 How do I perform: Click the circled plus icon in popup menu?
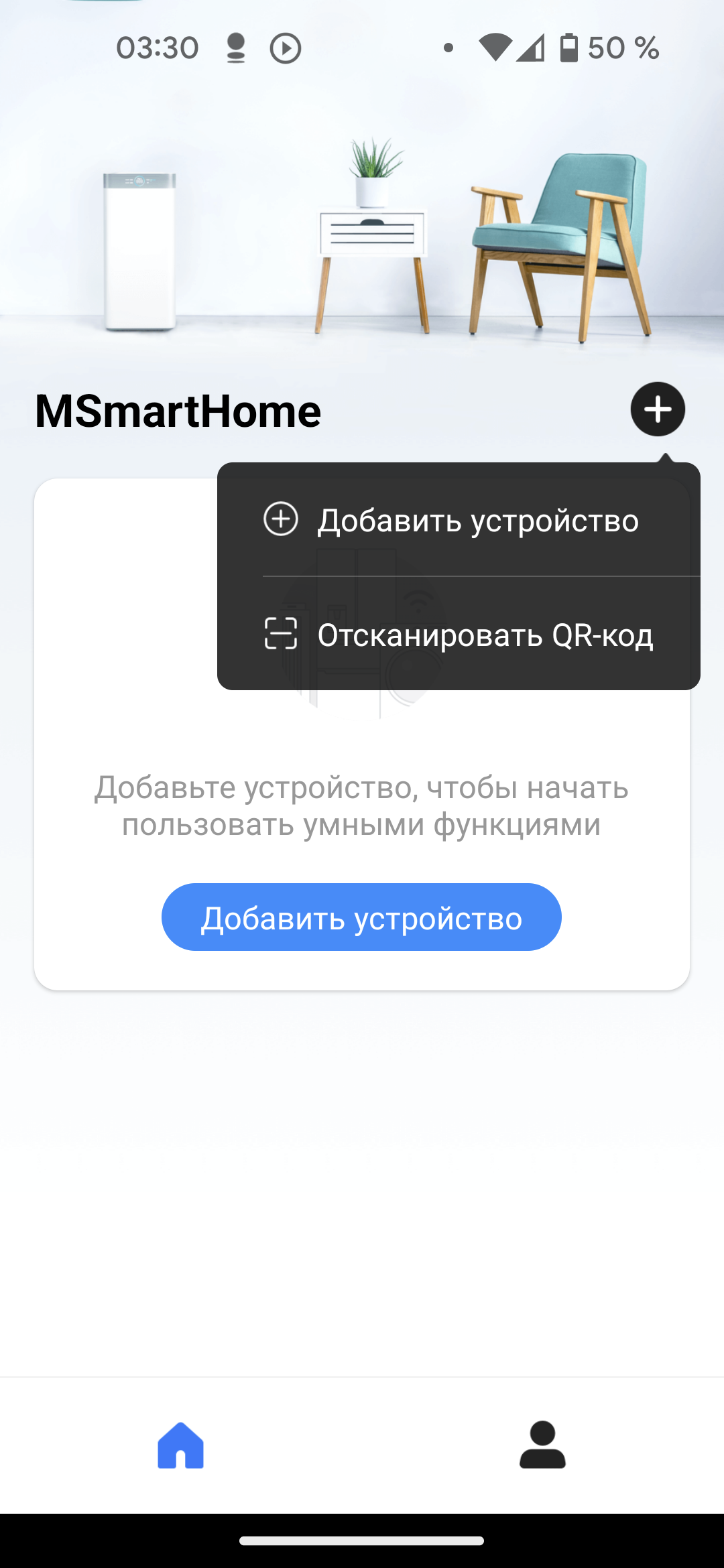281,519
